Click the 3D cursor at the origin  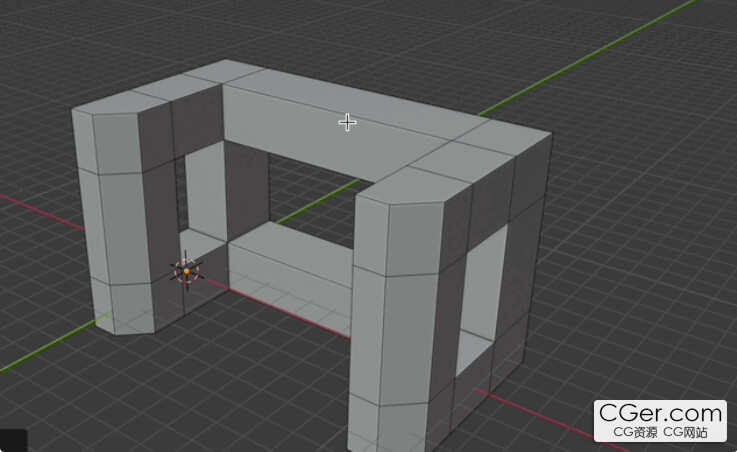pos(186,270)
